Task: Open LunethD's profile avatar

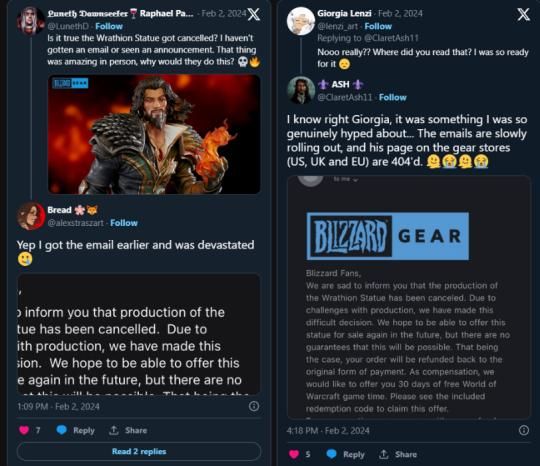Action: pyautogui.click(x=31, y=21)
